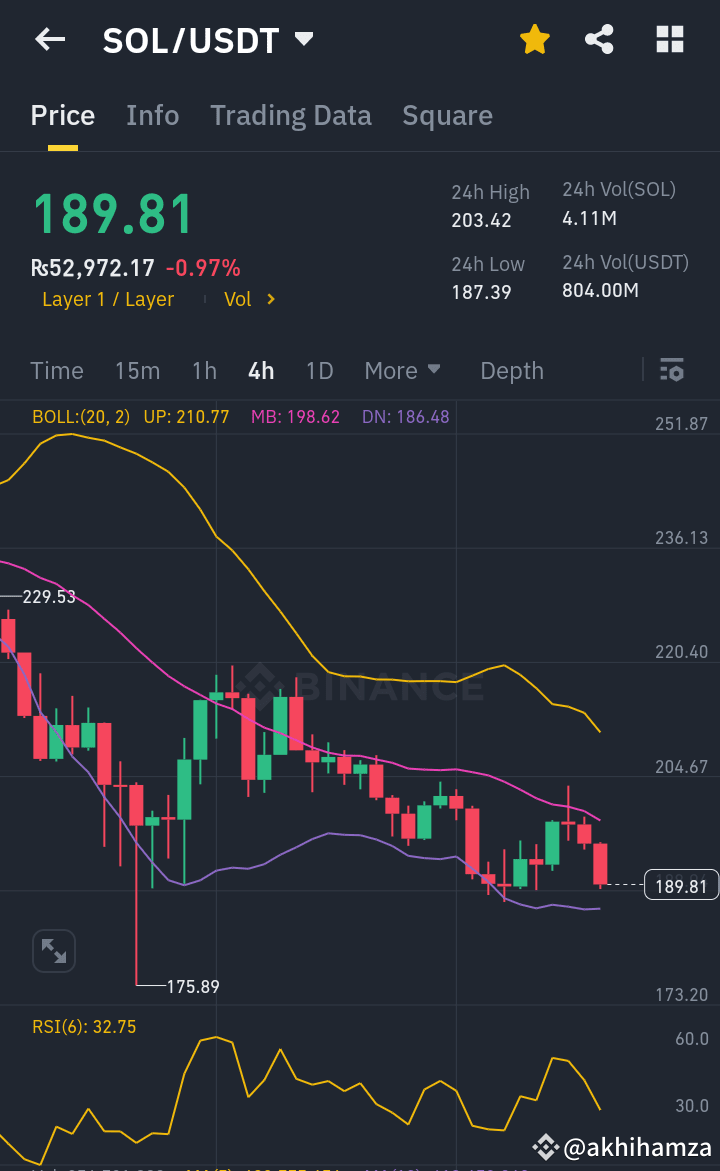Tap the 229.53 high marker on chart
This screenshot has width=720, height=1171.
[49, 597]
